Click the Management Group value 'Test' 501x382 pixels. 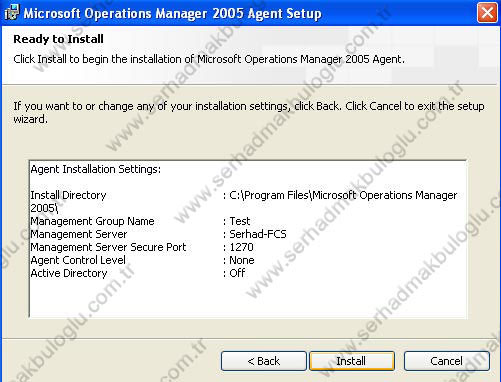240,221
